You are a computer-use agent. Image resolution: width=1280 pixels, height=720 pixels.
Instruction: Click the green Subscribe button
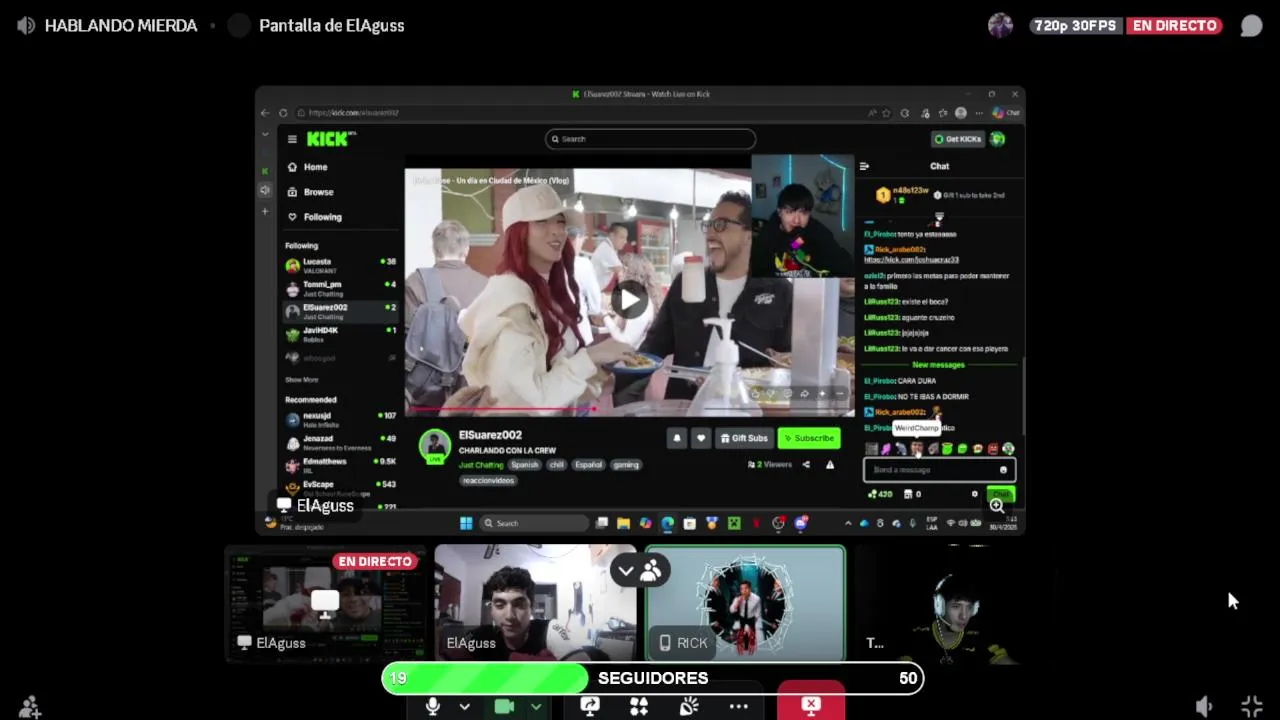click(809, 438)
